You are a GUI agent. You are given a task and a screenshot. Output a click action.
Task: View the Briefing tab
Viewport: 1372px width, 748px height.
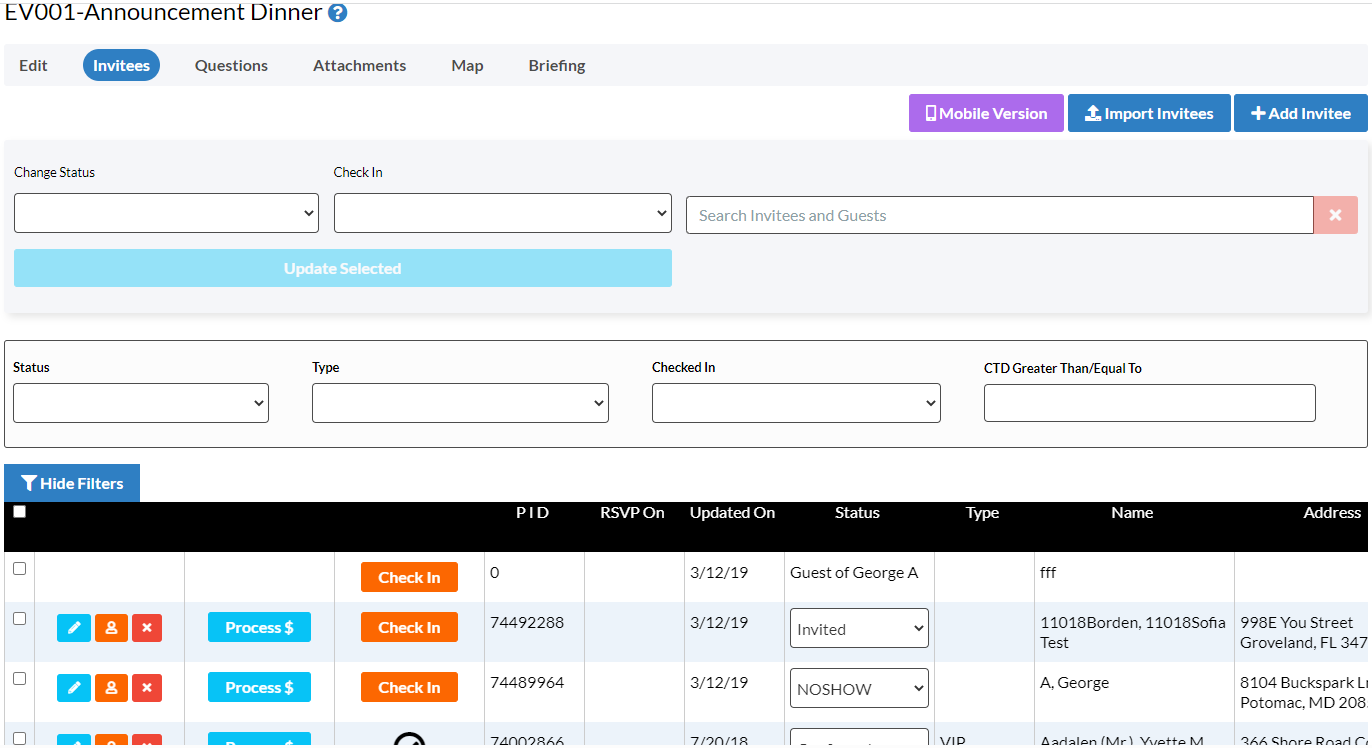click(x=557, y=66)
